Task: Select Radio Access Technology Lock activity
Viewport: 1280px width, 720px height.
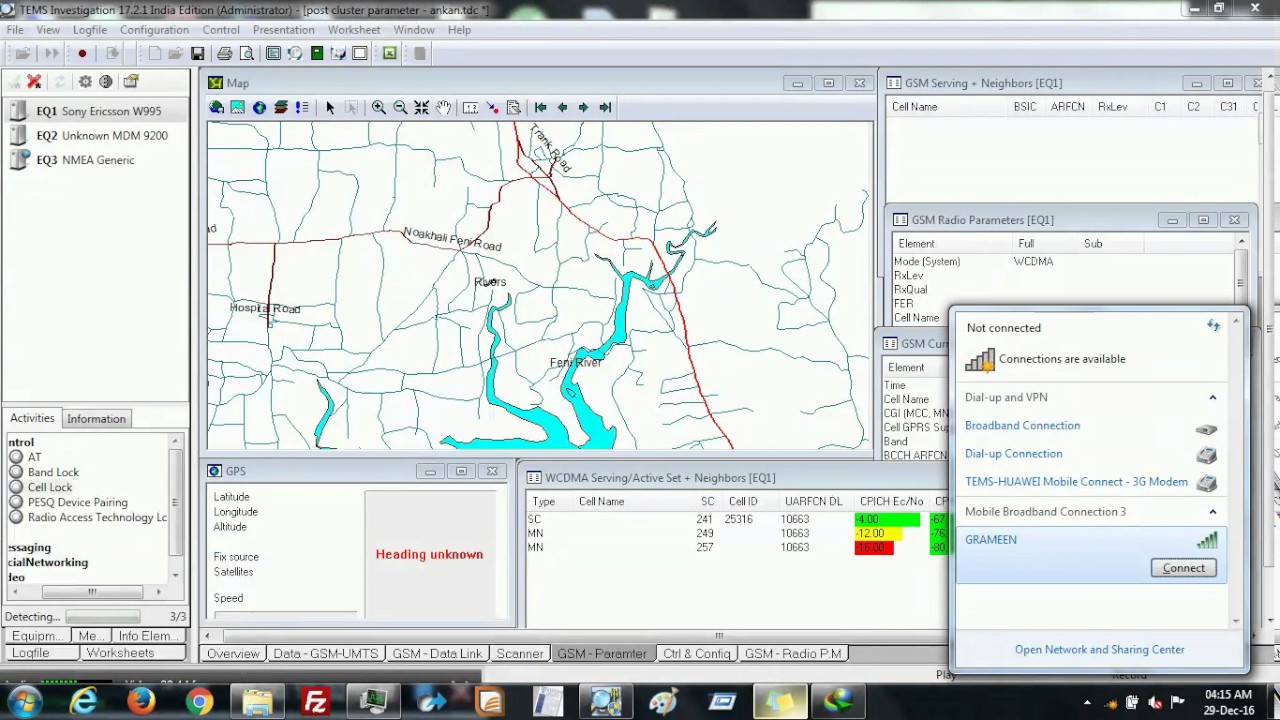Action: (97, 517)
